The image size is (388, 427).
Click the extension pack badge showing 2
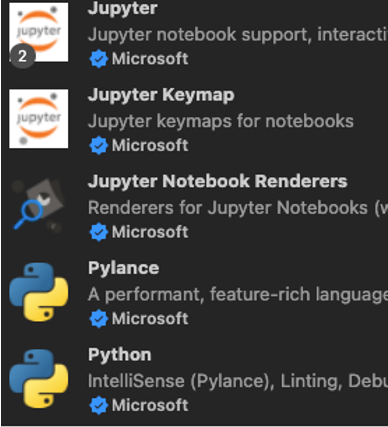tap(22, 56)
